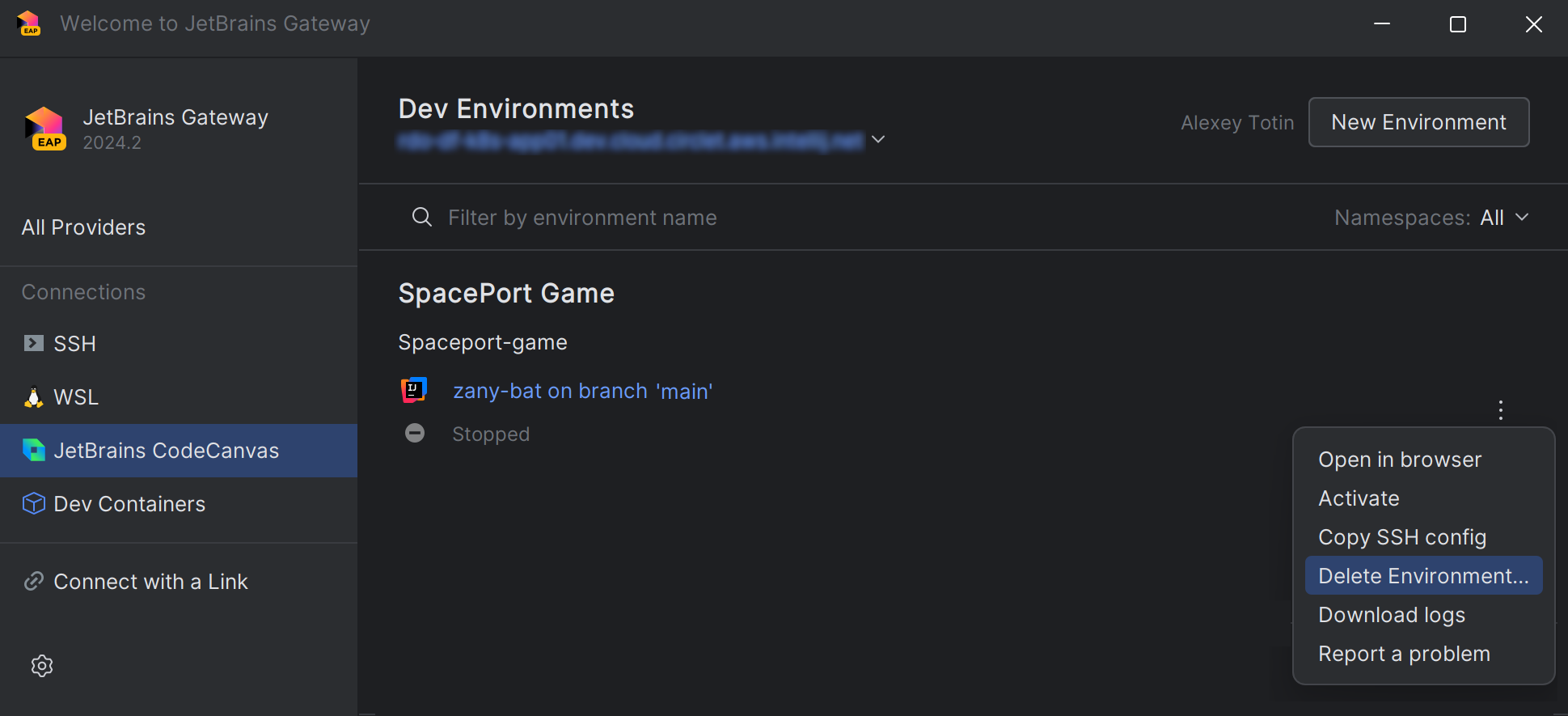Click the Stopped status indicator icon

pos(415,434)
